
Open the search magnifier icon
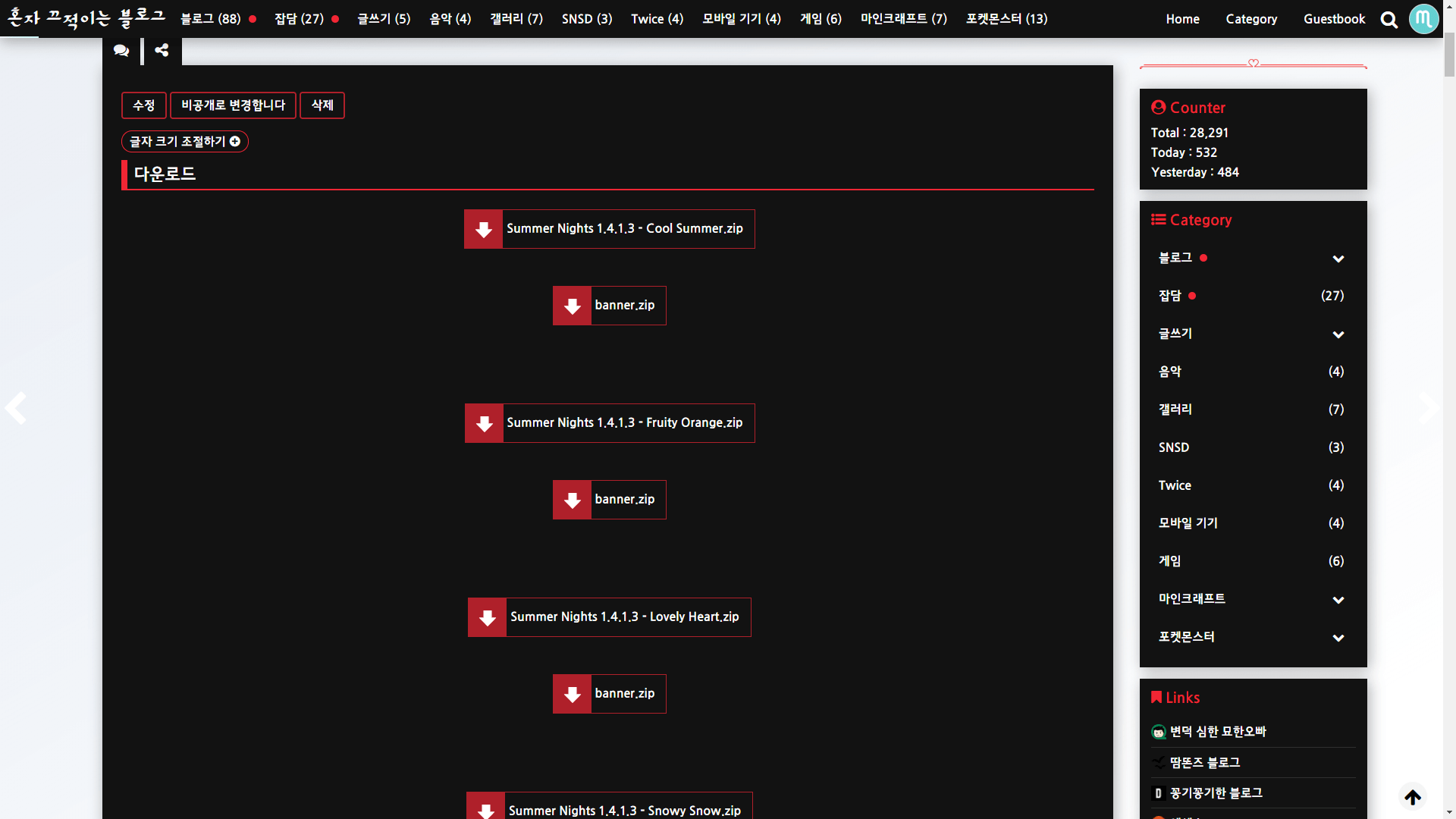click(x=1389, y=20)
